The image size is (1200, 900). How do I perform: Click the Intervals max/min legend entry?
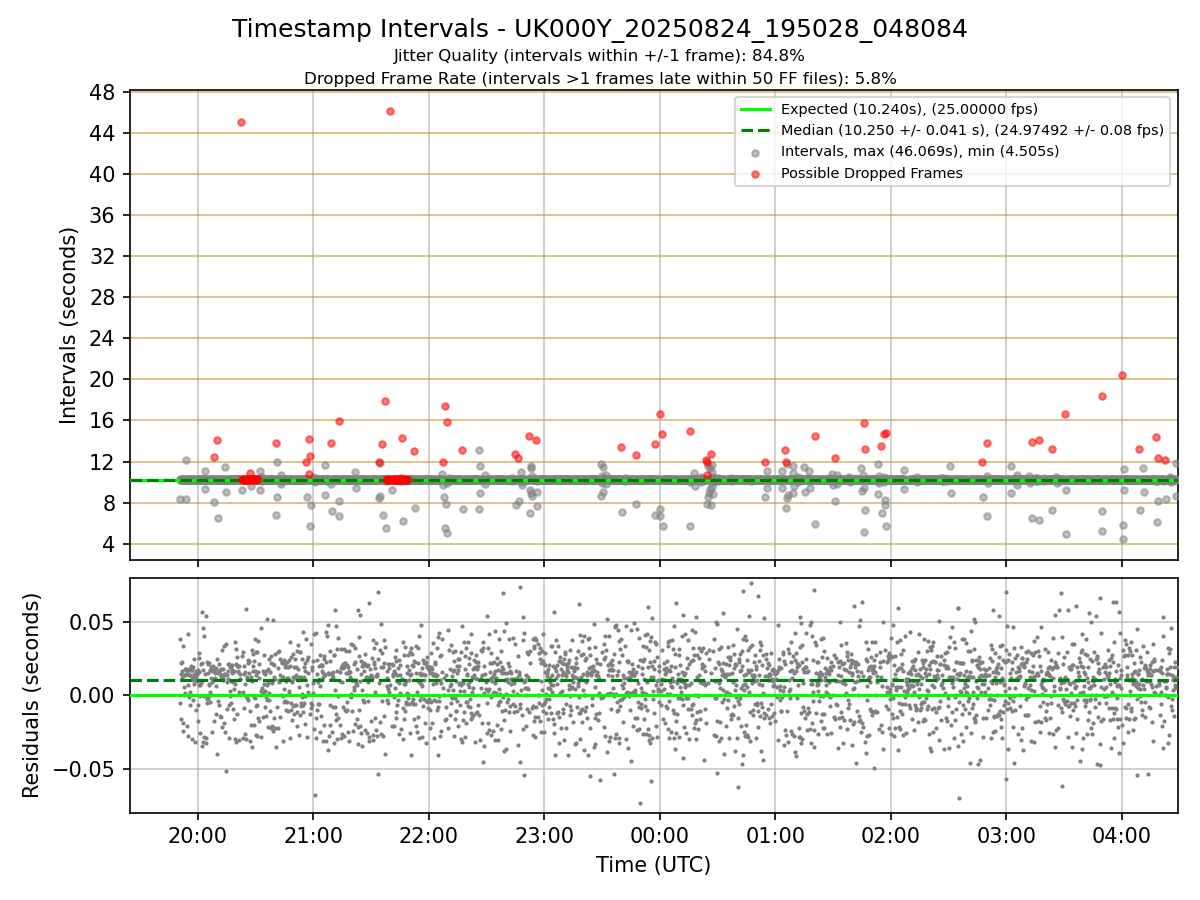[920, 152]
